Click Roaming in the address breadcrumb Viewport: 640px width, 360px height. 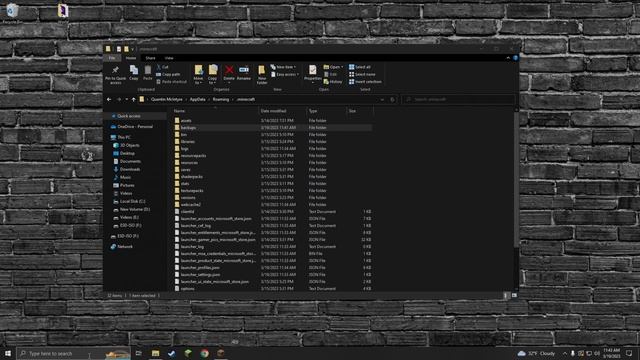tap(221, 99)
